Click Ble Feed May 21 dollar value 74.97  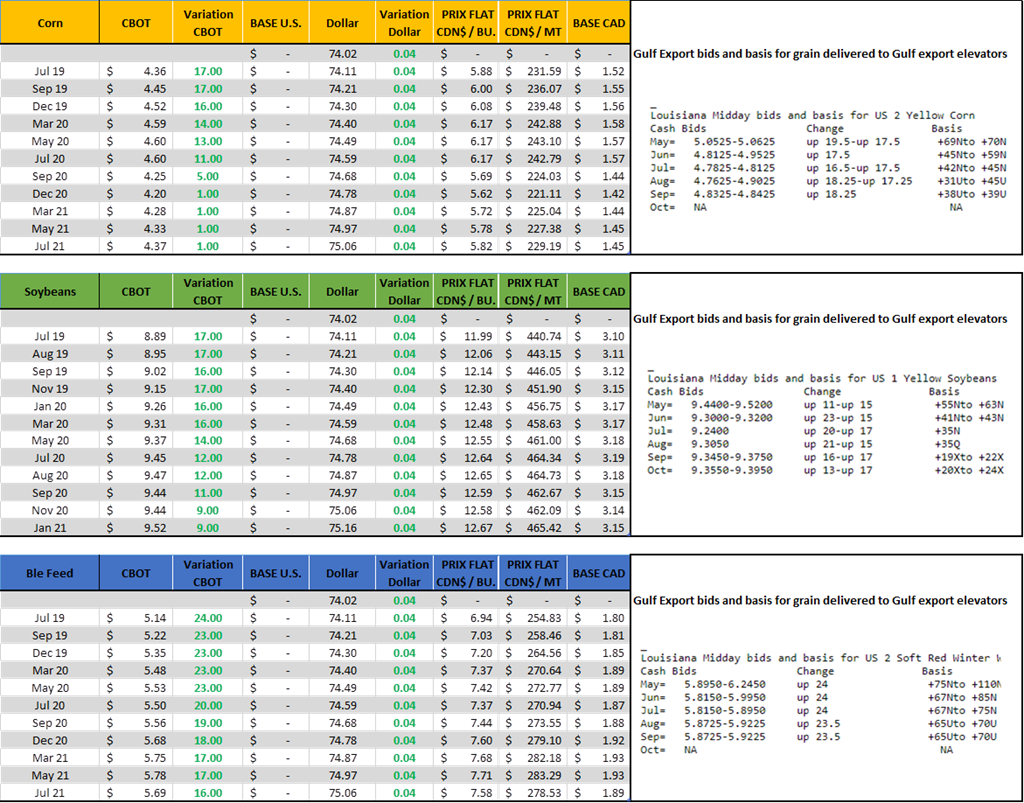(x=342, y=776)
